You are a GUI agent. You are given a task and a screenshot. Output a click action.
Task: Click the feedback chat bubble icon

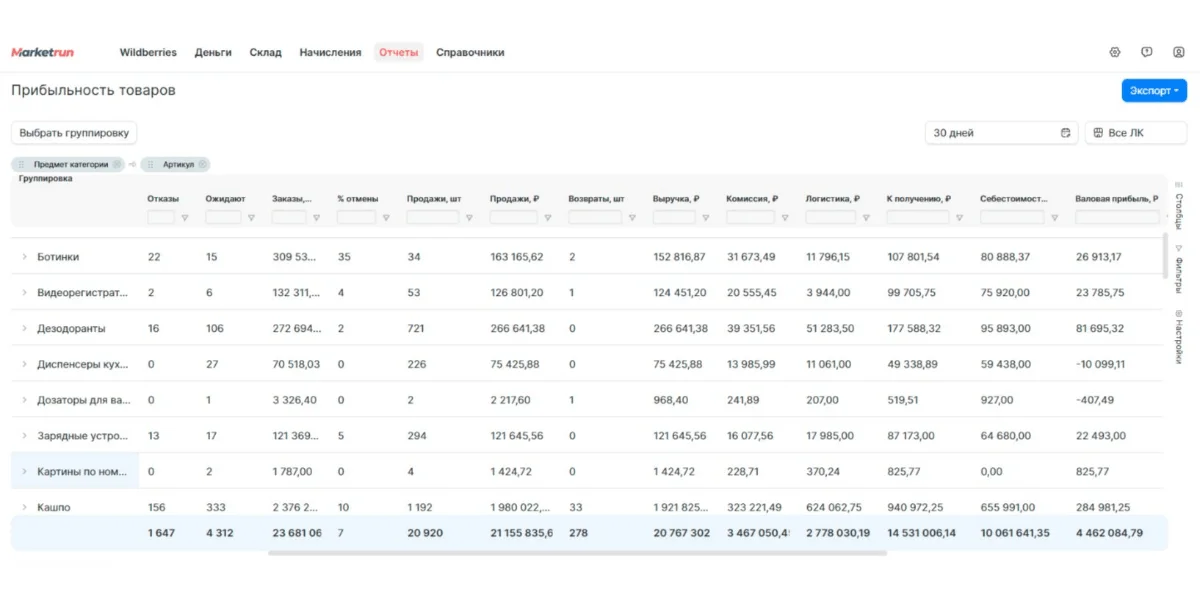(1147, 52)
